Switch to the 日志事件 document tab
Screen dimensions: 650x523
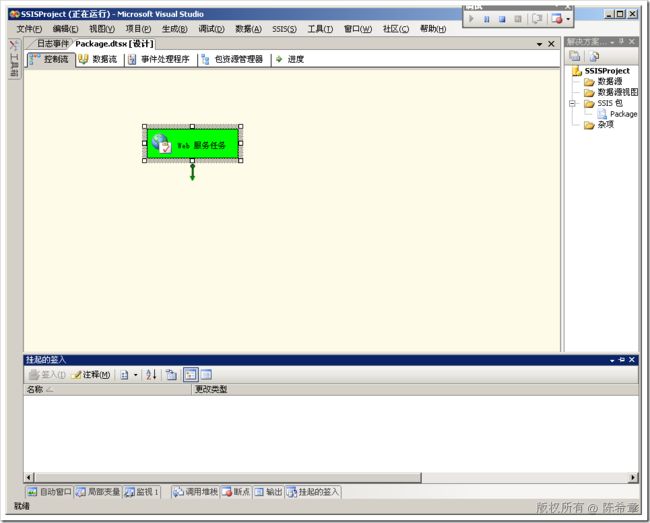pos(52,44)
